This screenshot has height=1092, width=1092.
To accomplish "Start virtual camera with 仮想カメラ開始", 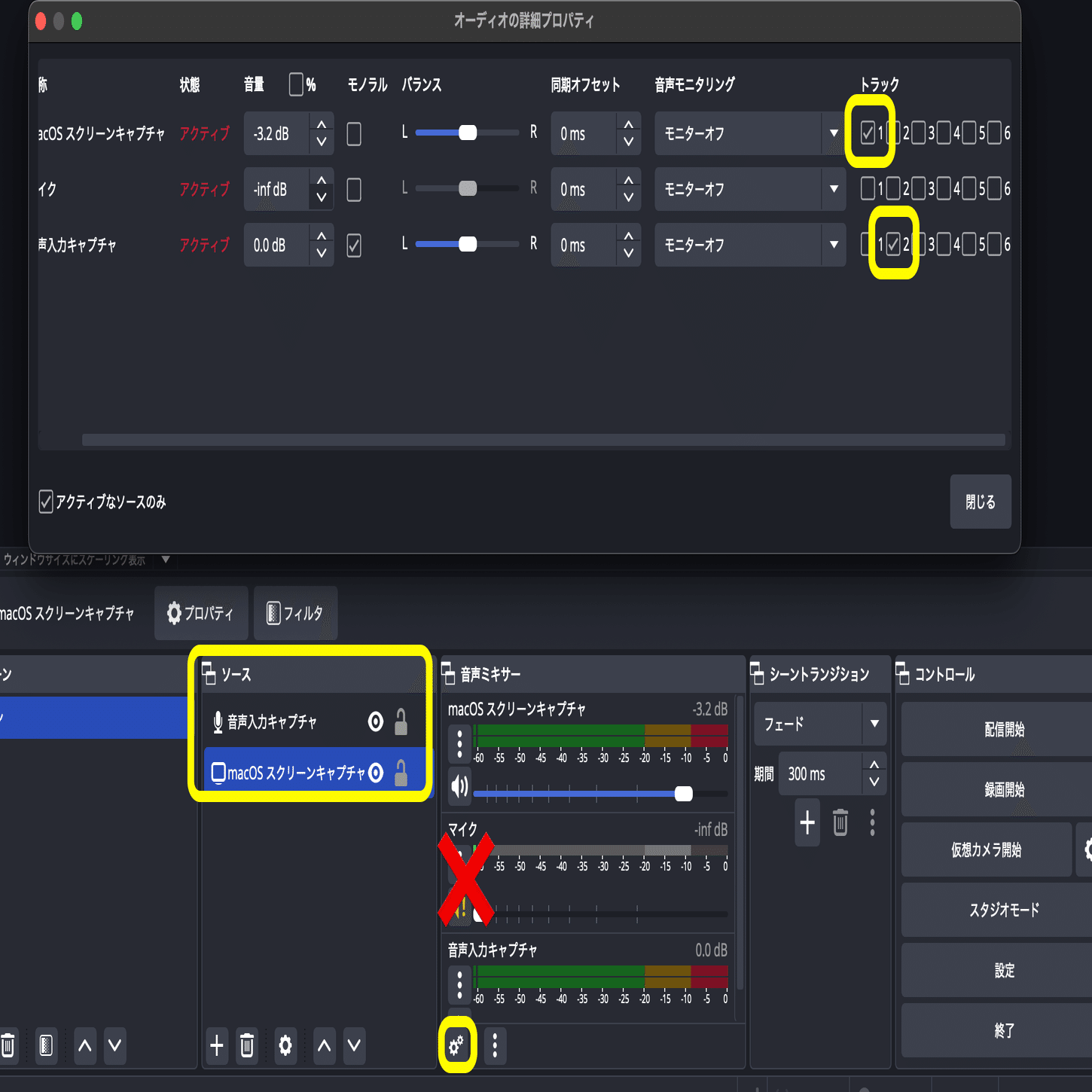I will coord(987,850).
